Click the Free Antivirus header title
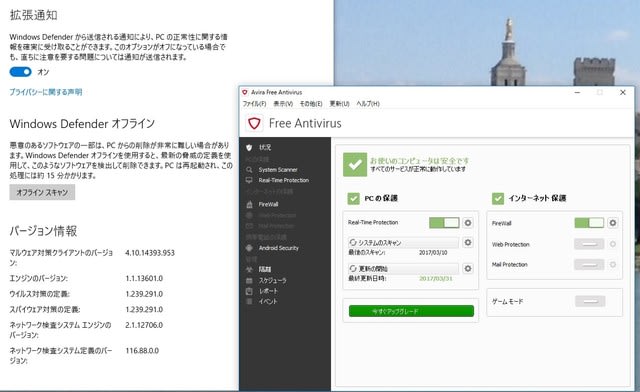 305,123
